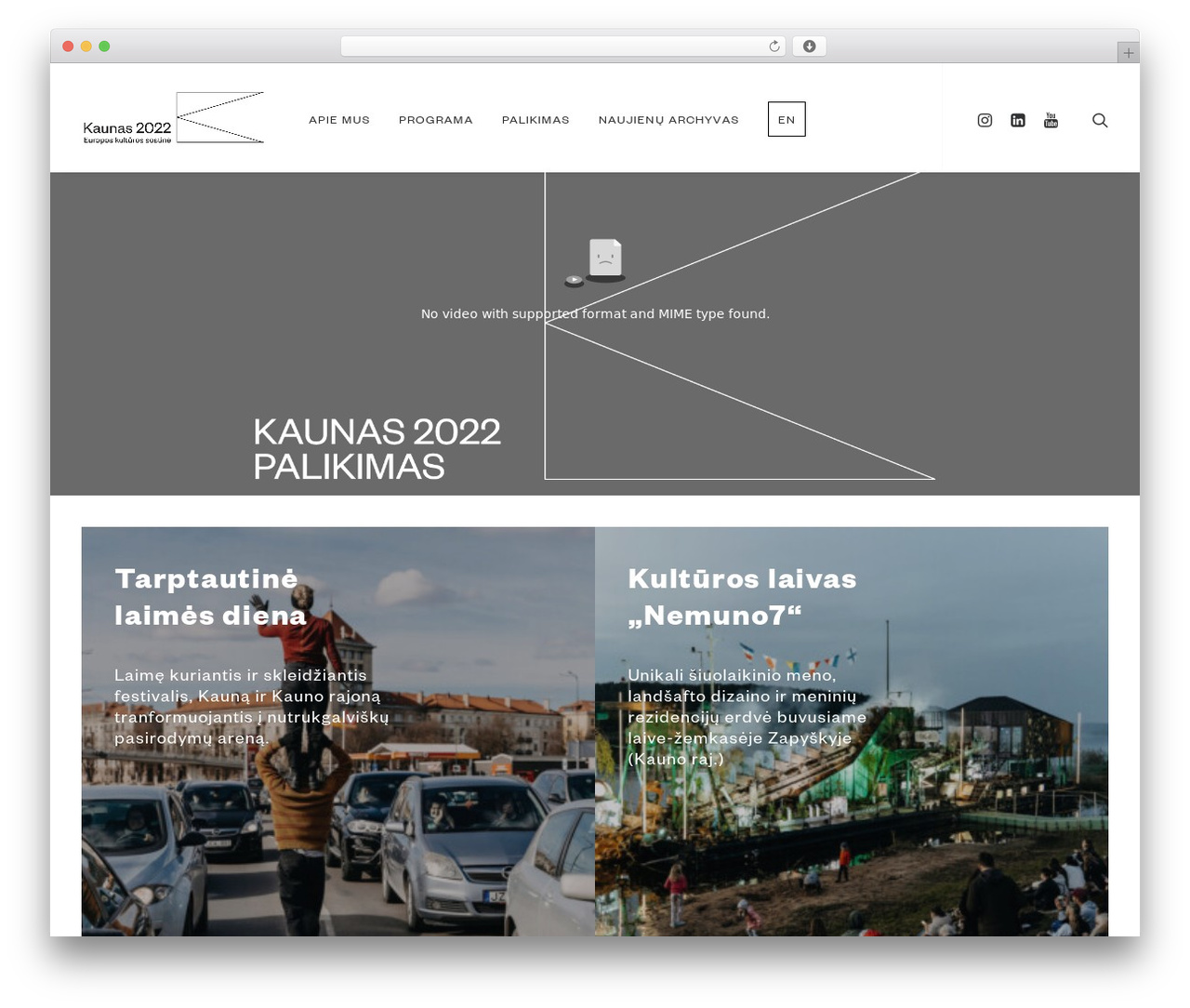Open the Apie mus menu
Screen dimensions: 1190x1008
click(339, 120)
